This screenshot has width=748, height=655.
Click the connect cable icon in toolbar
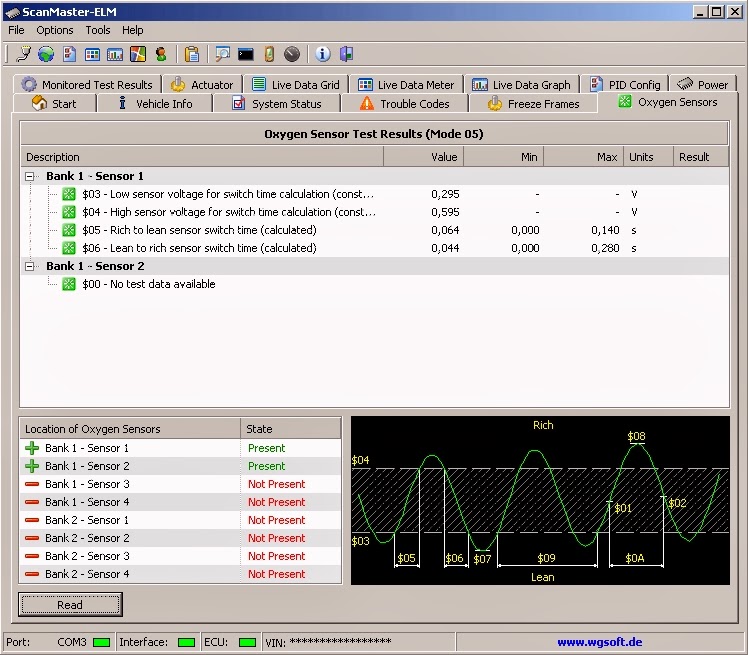click(x=23, y=54)
